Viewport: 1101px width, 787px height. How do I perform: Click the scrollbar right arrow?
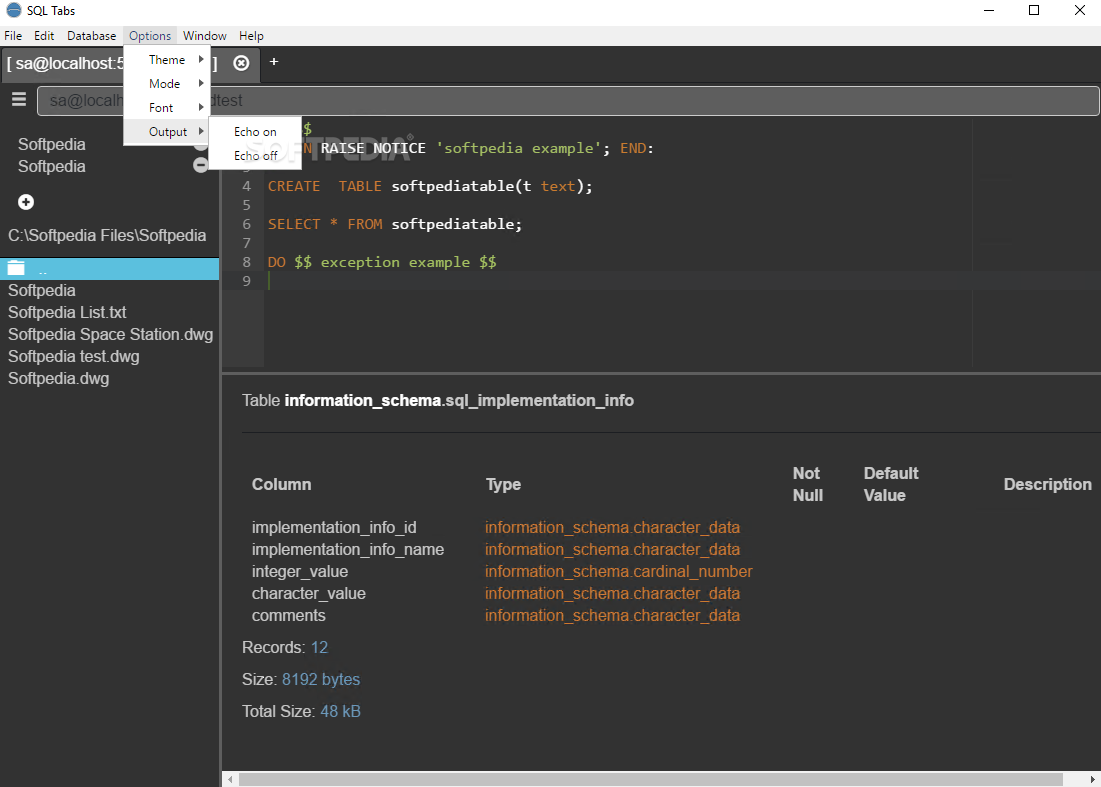1092,779
